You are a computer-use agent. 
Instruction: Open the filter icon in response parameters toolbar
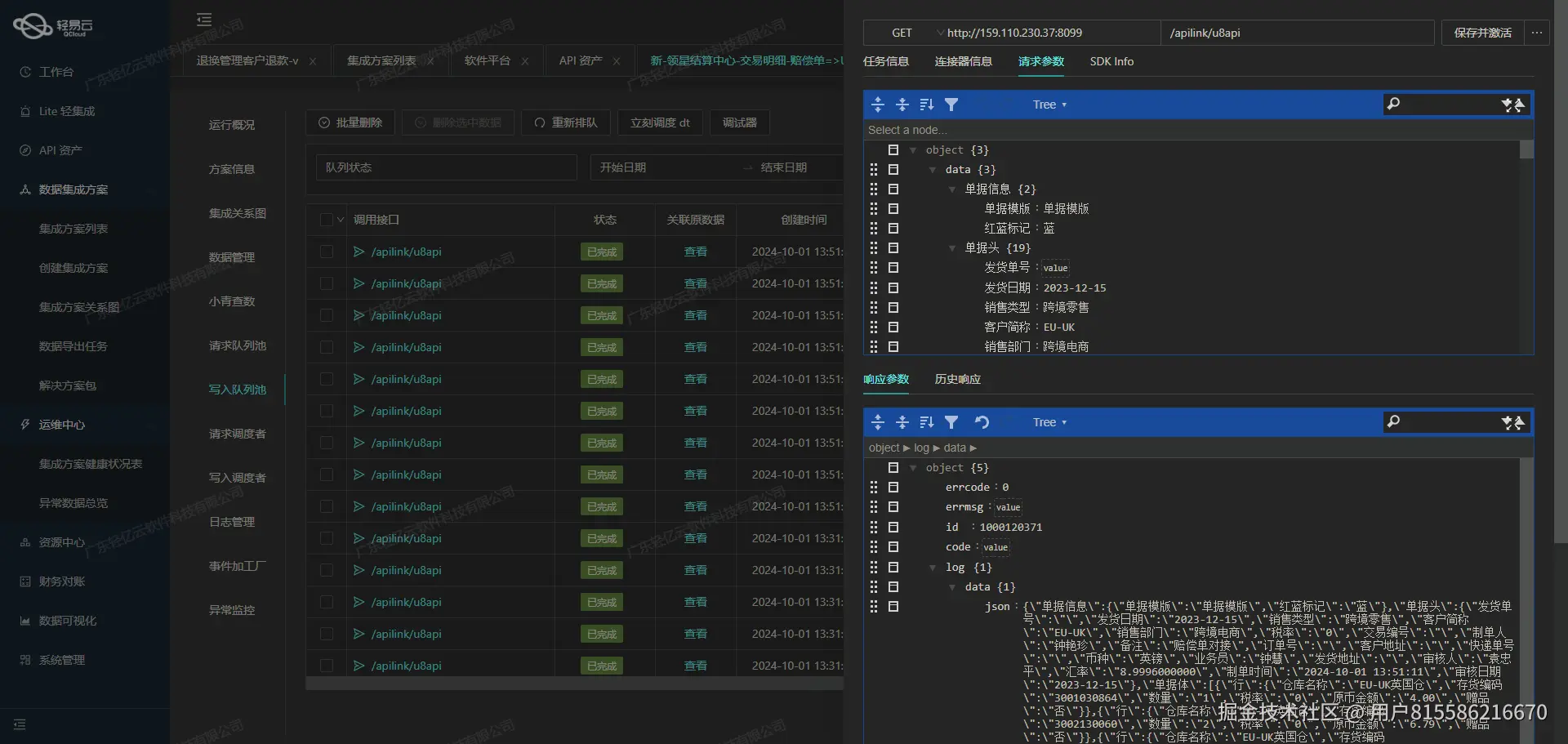point(952,422)
